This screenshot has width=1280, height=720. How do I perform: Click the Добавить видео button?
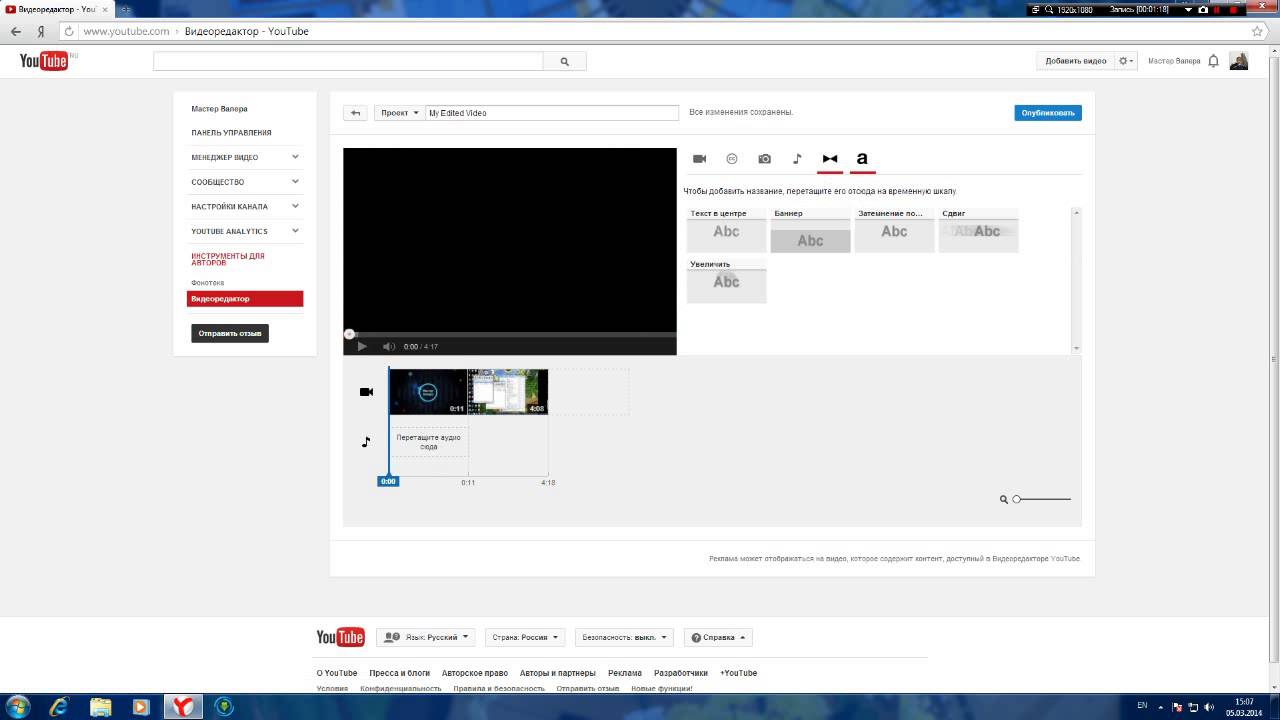click(1076, 61)
